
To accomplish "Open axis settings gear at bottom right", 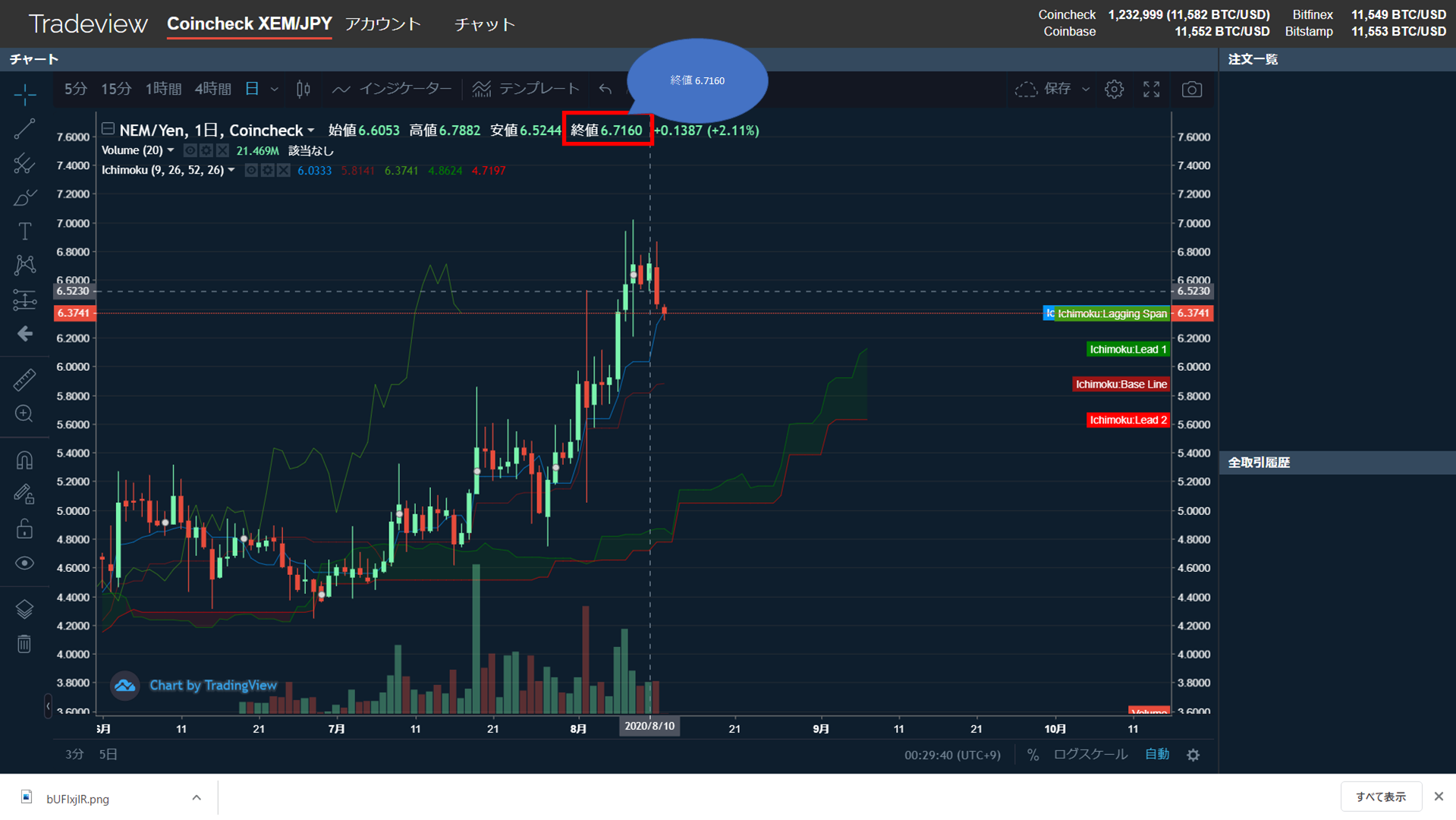I will [1193, 756].
